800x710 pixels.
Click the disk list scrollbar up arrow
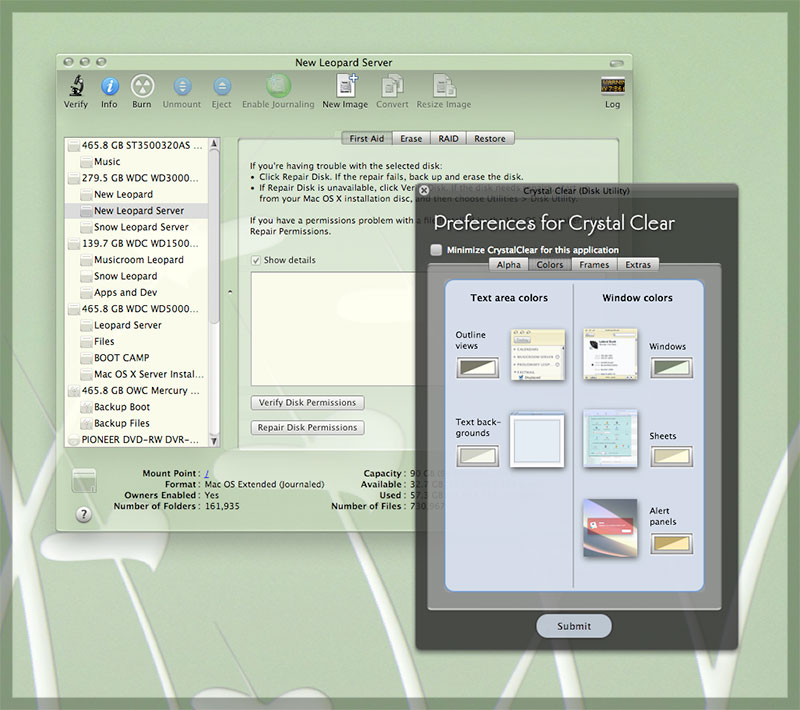214,144
